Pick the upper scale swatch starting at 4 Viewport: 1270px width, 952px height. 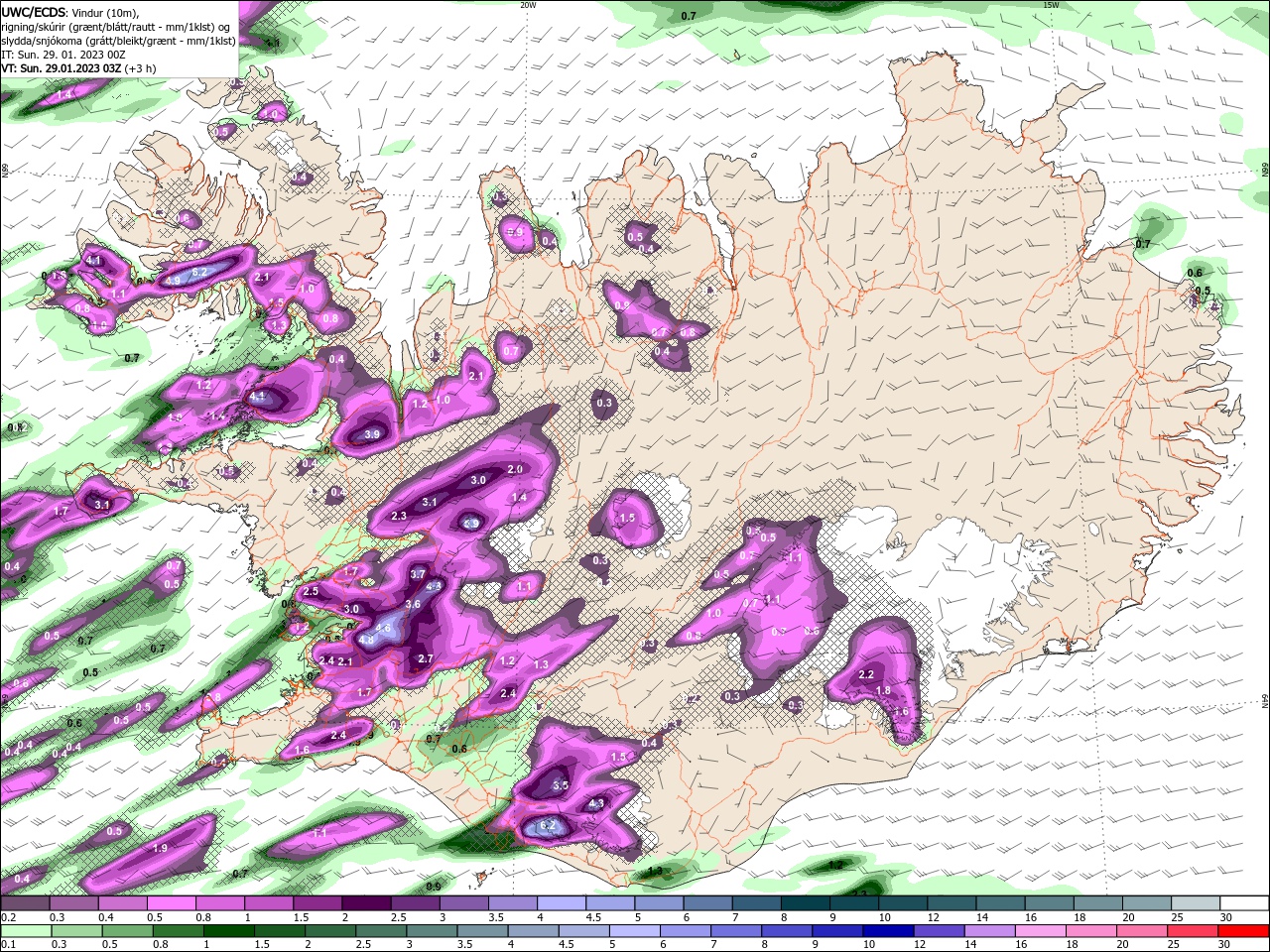pos(561,903)
